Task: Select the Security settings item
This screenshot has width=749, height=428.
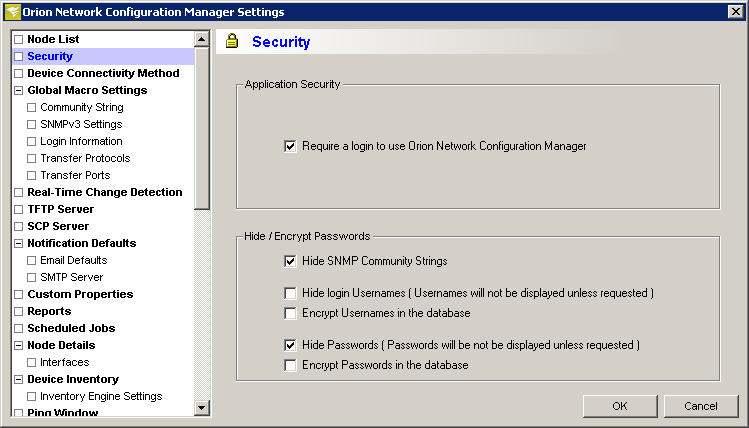Action: click(50, 56)
